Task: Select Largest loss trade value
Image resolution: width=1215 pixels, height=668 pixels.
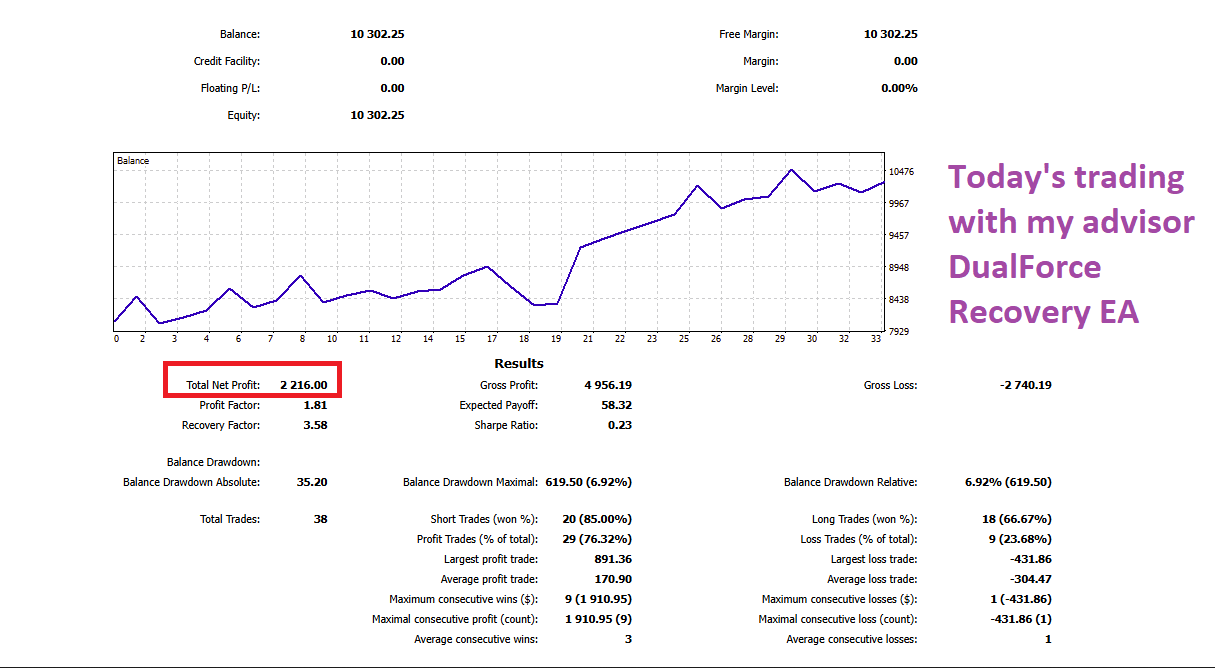Action: (x=1031, y=559)
